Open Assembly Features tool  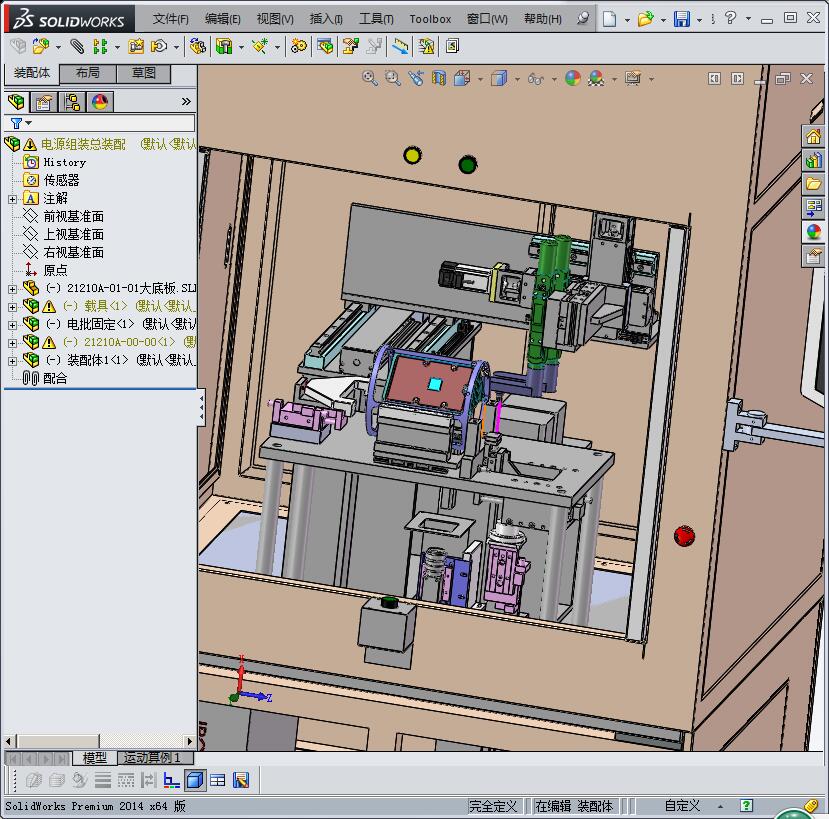click(x=224, y=47)
